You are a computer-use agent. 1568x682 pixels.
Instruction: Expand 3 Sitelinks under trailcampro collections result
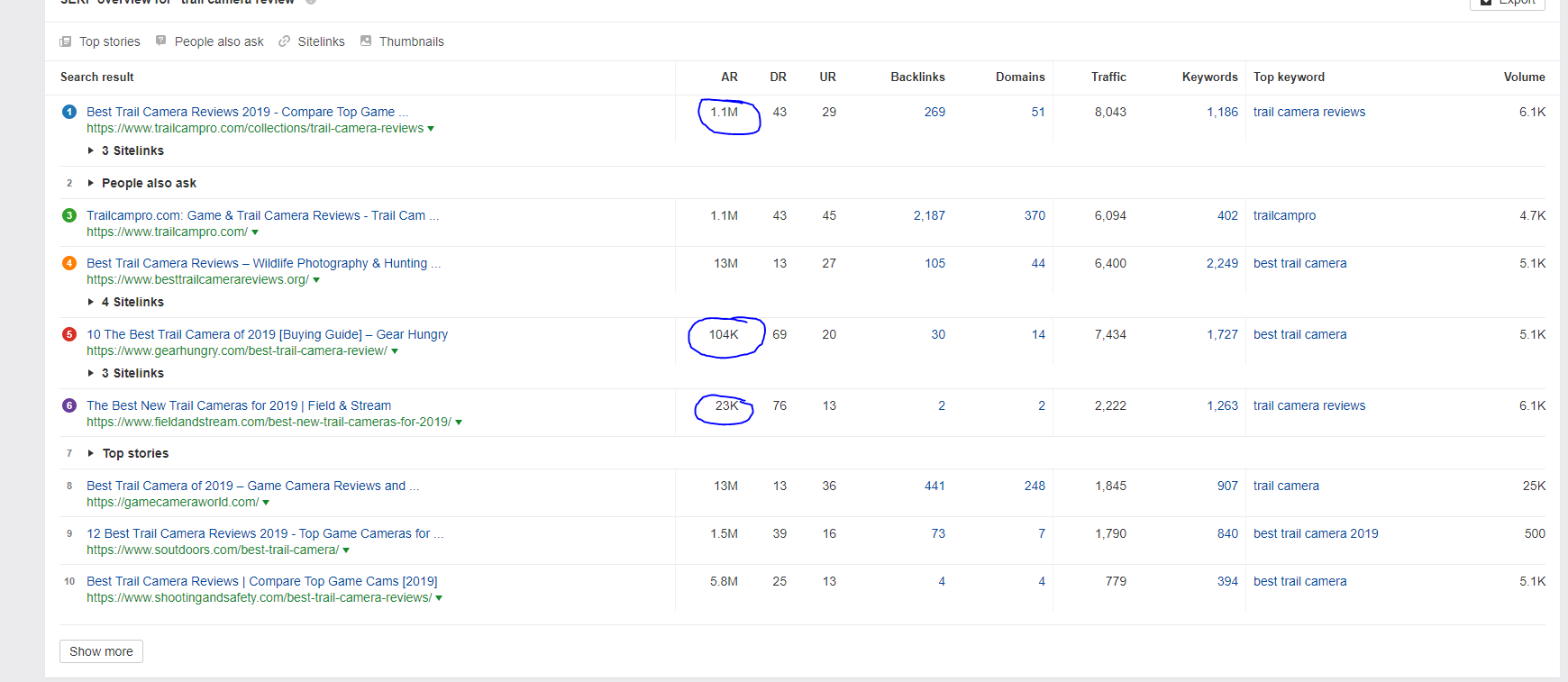[x=126, y=150]
